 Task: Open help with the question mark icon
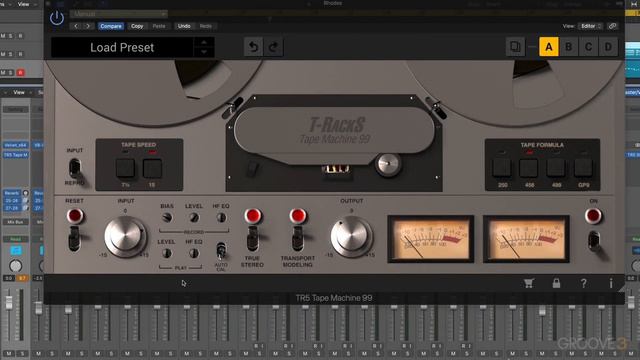click(584, 283)
